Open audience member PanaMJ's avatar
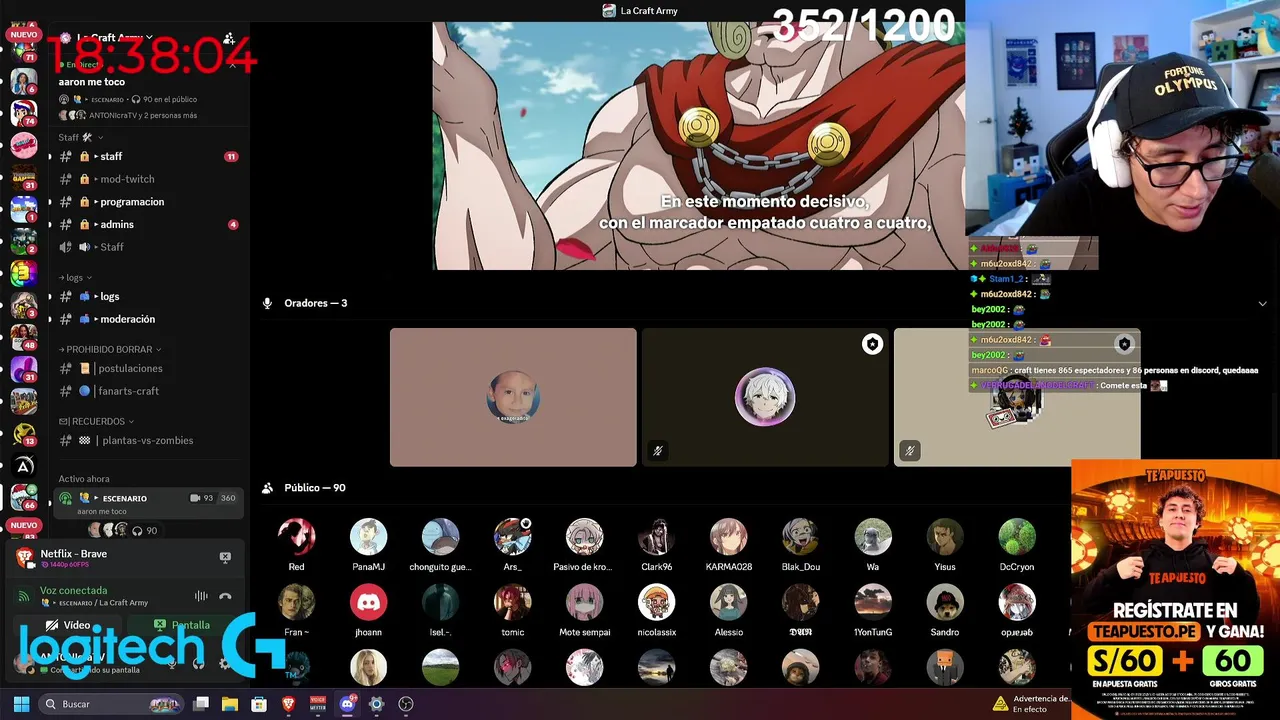 pos(368,537)
